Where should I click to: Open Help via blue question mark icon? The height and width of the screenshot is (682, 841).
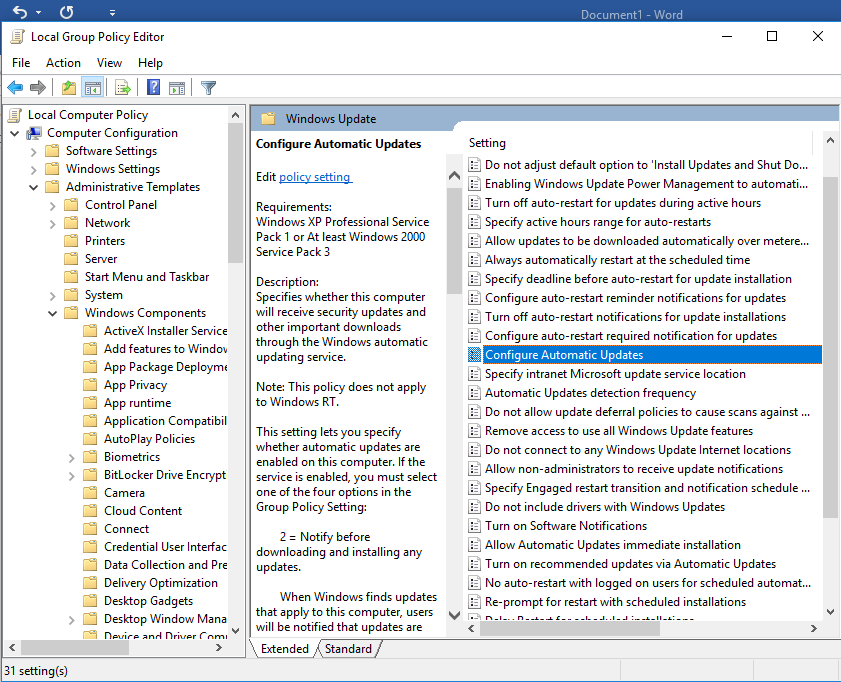coord(153,87)
